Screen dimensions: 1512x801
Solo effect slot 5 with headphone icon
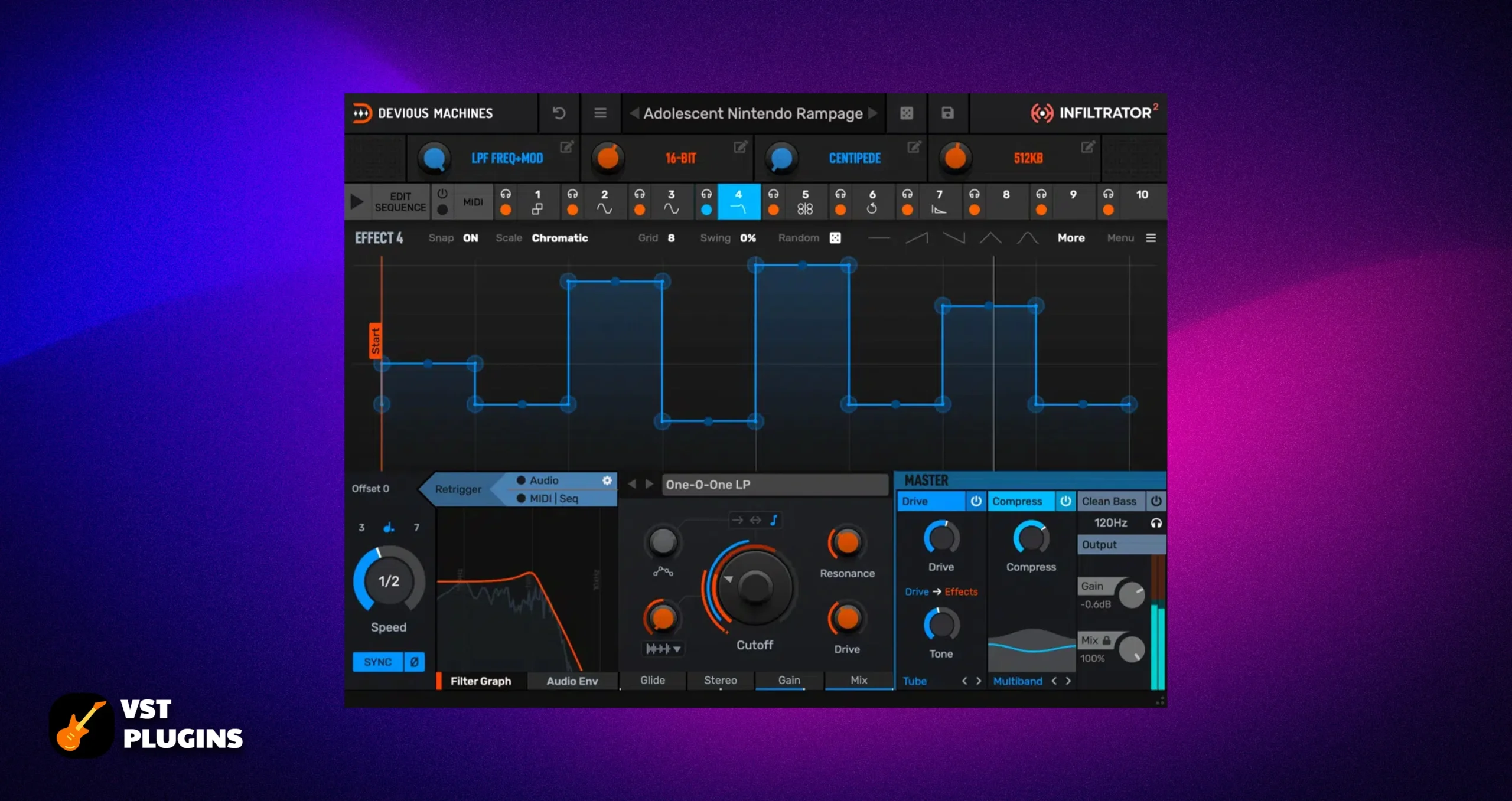point(773,194)
